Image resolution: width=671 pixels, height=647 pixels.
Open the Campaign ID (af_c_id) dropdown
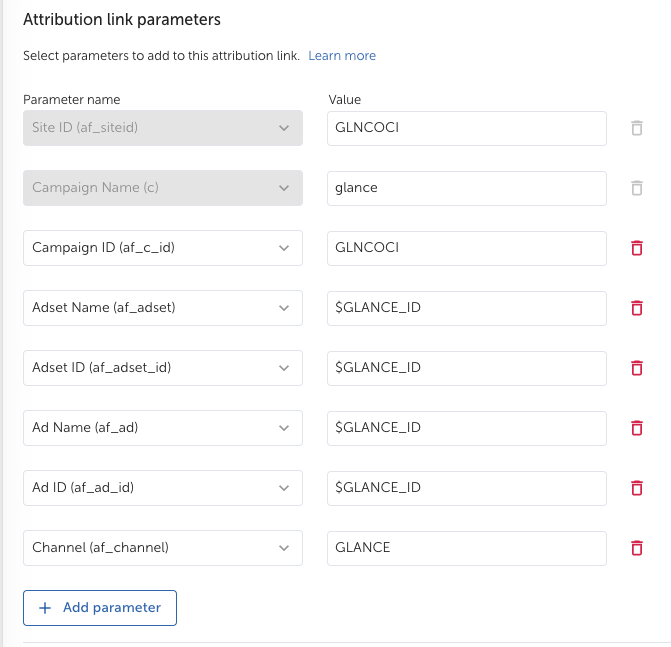click(x=163, y=248)
